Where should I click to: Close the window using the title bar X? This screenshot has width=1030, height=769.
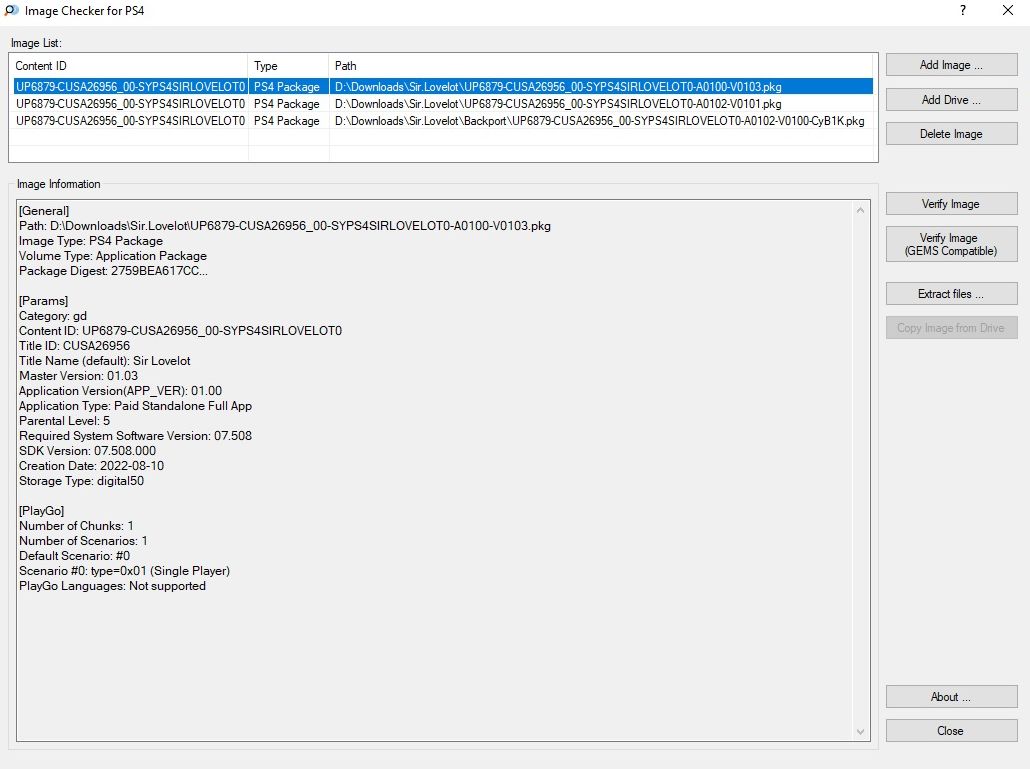tap(1008, 12)
